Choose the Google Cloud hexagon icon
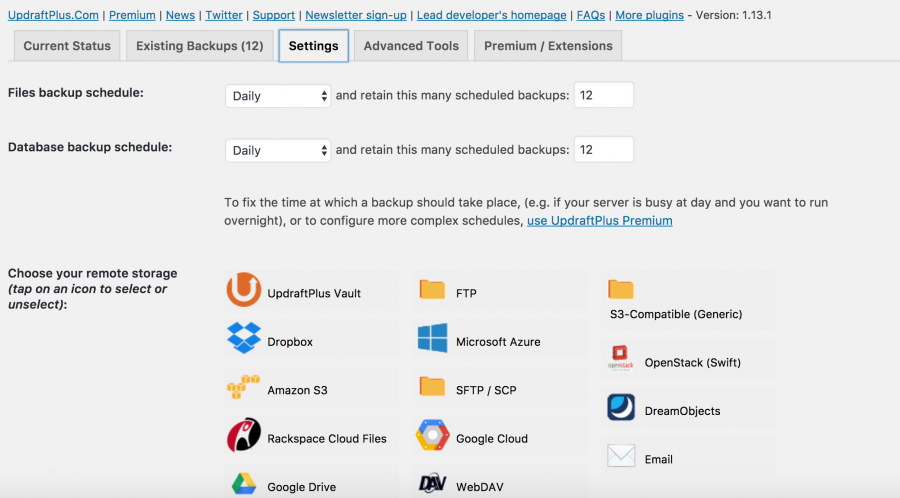The height and width of the screenshot is (498, 900). [x=432, y=435]
